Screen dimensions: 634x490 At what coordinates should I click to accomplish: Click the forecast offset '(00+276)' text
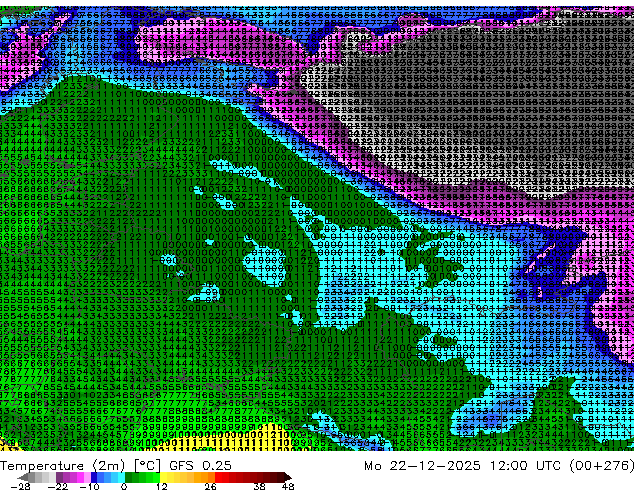(x=602, y=466)
